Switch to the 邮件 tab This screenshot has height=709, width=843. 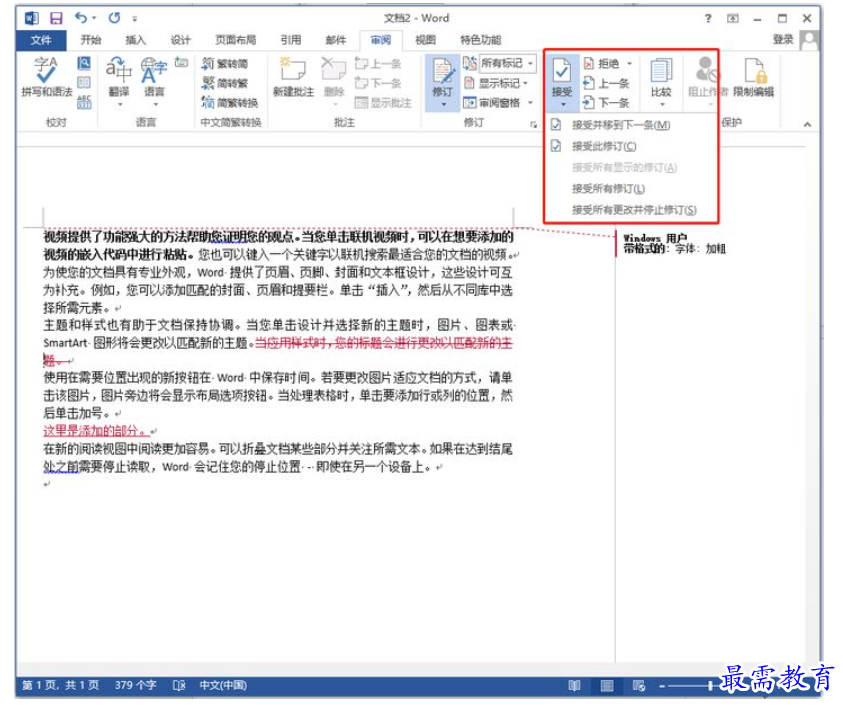(335, 40)
